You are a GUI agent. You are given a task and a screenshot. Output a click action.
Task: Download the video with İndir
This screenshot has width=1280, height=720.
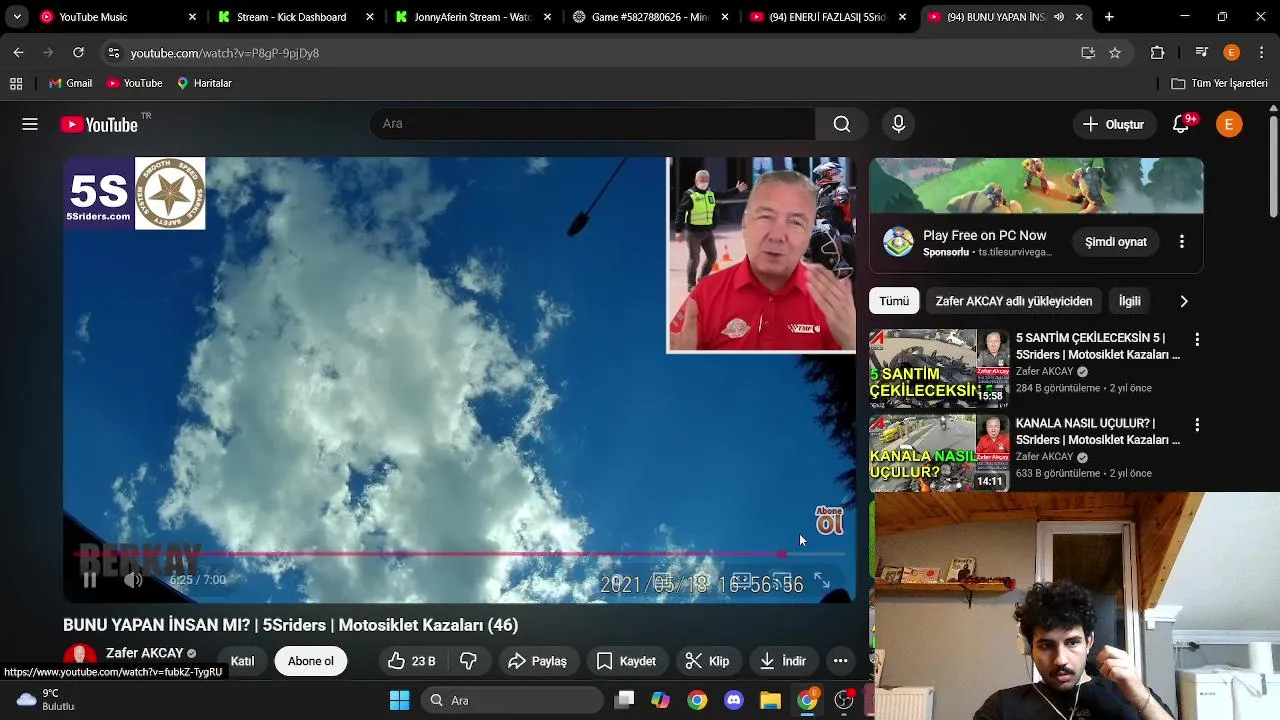tap(783, 661)
